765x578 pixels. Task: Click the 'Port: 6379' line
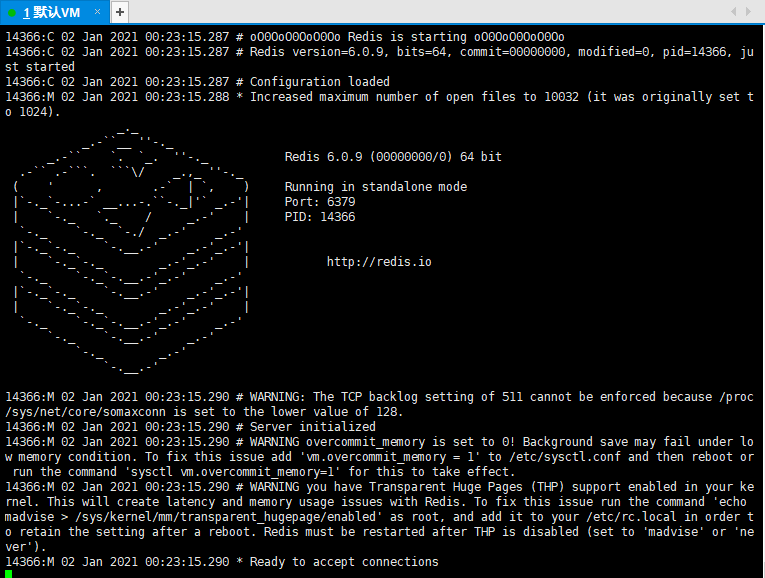pos(320,202)
